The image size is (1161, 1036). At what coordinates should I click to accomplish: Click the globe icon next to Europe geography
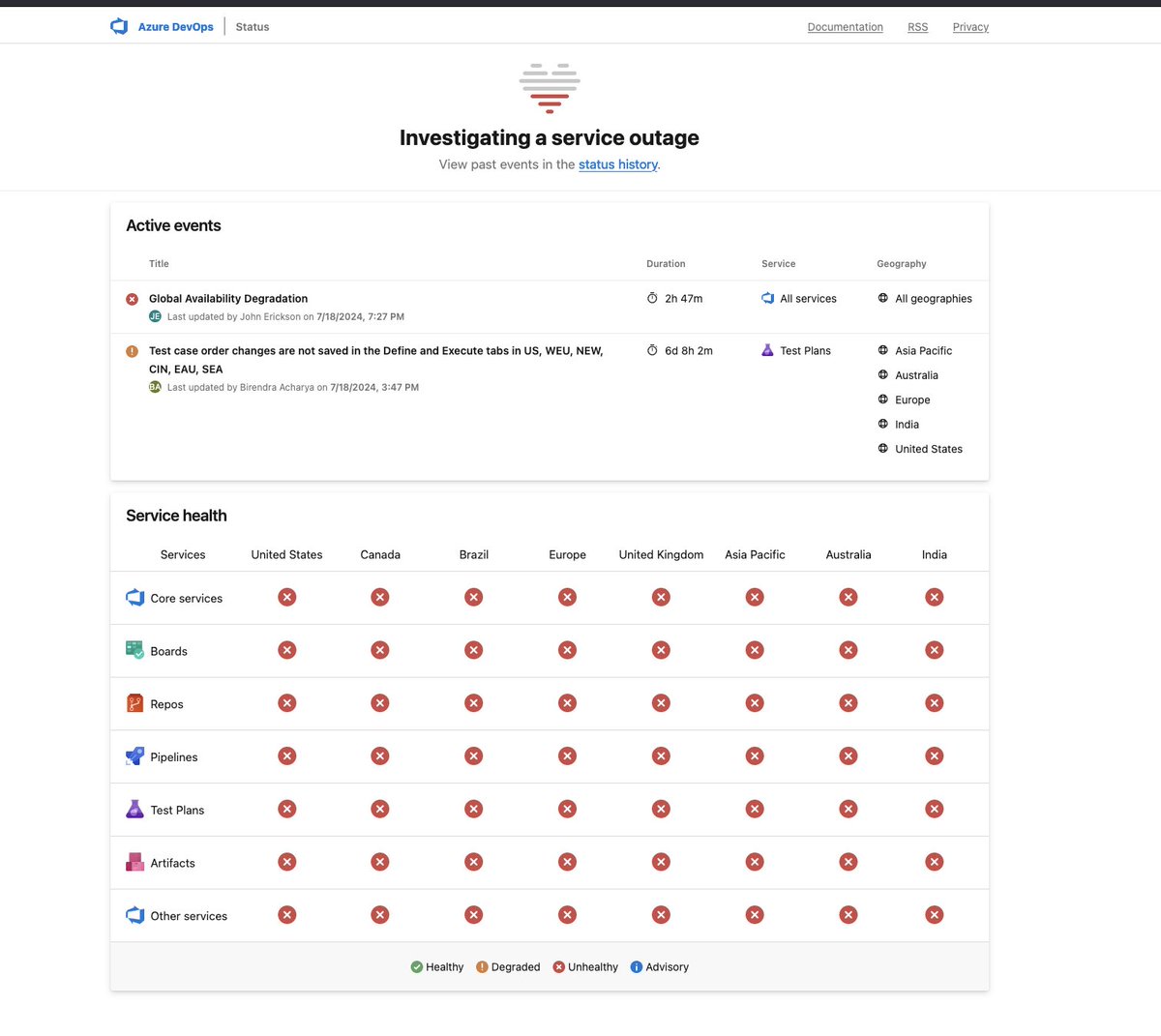883,399
